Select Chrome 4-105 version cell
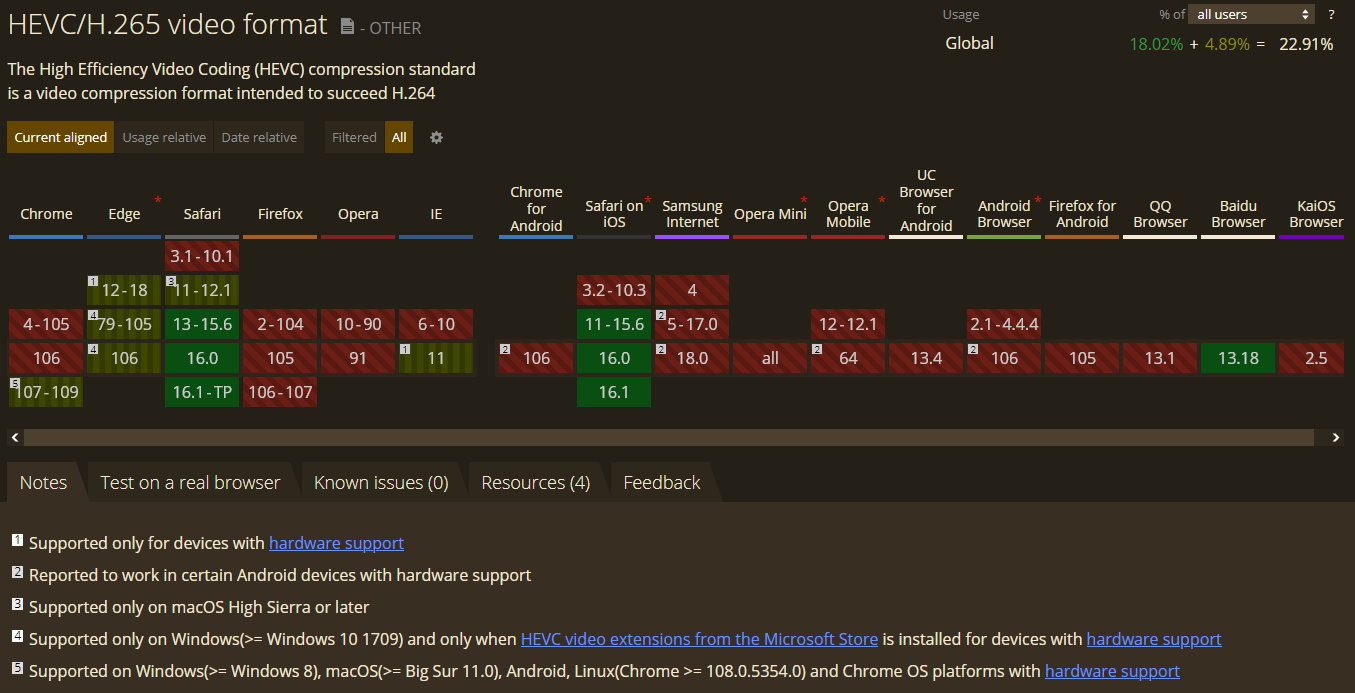The image size is (1355, 693). [46, 324]
